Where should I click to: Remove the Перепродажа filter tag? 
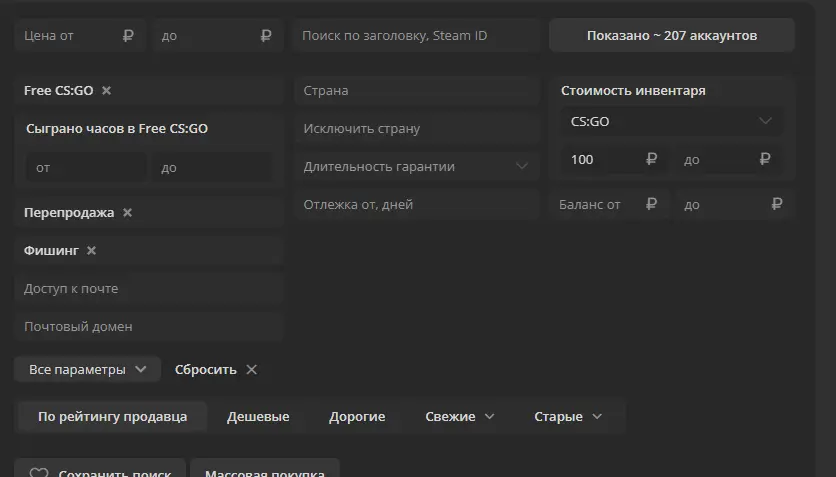tap(127, 213)
